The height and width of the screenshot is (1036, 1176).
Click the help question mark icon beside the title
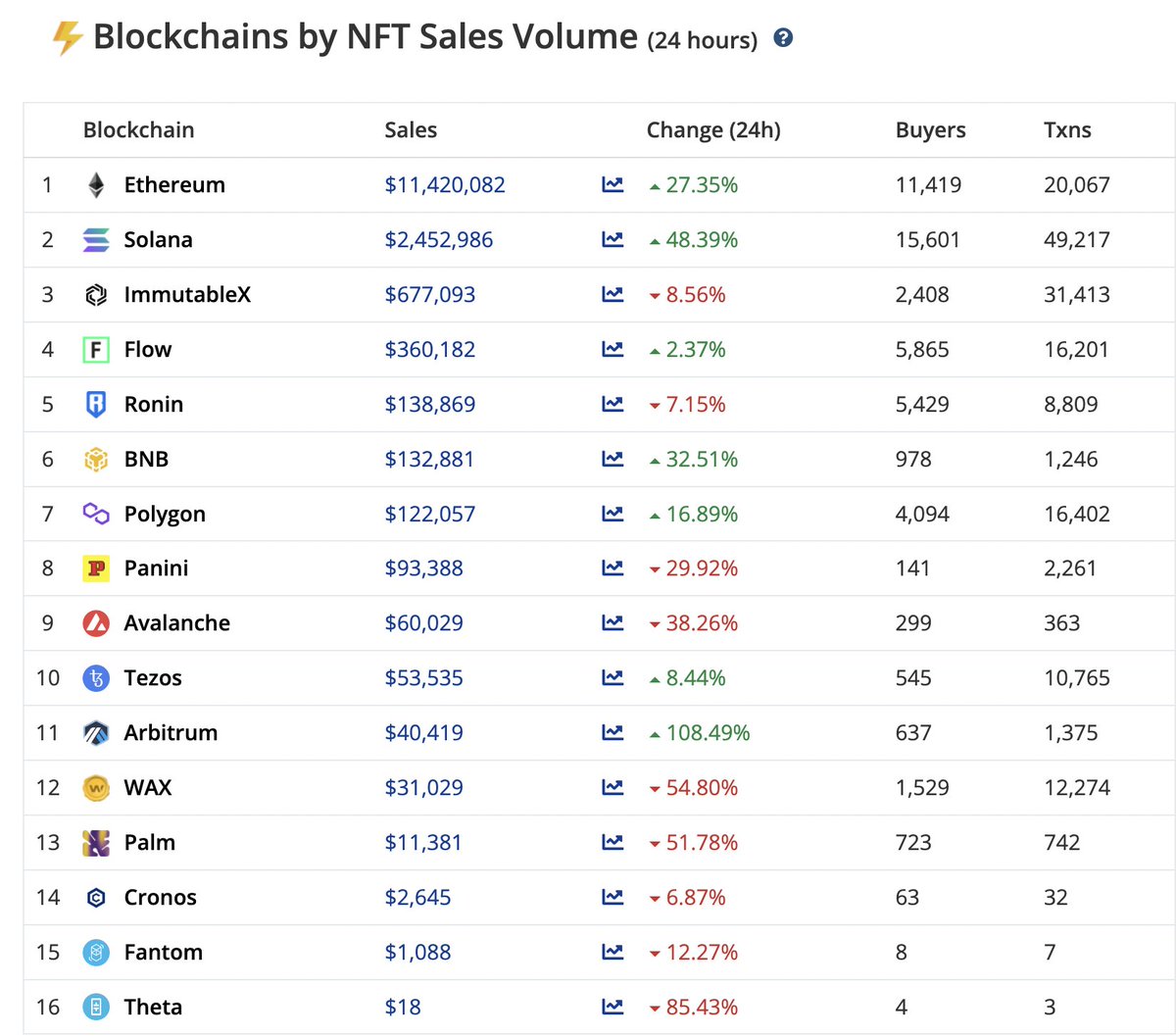783,38
